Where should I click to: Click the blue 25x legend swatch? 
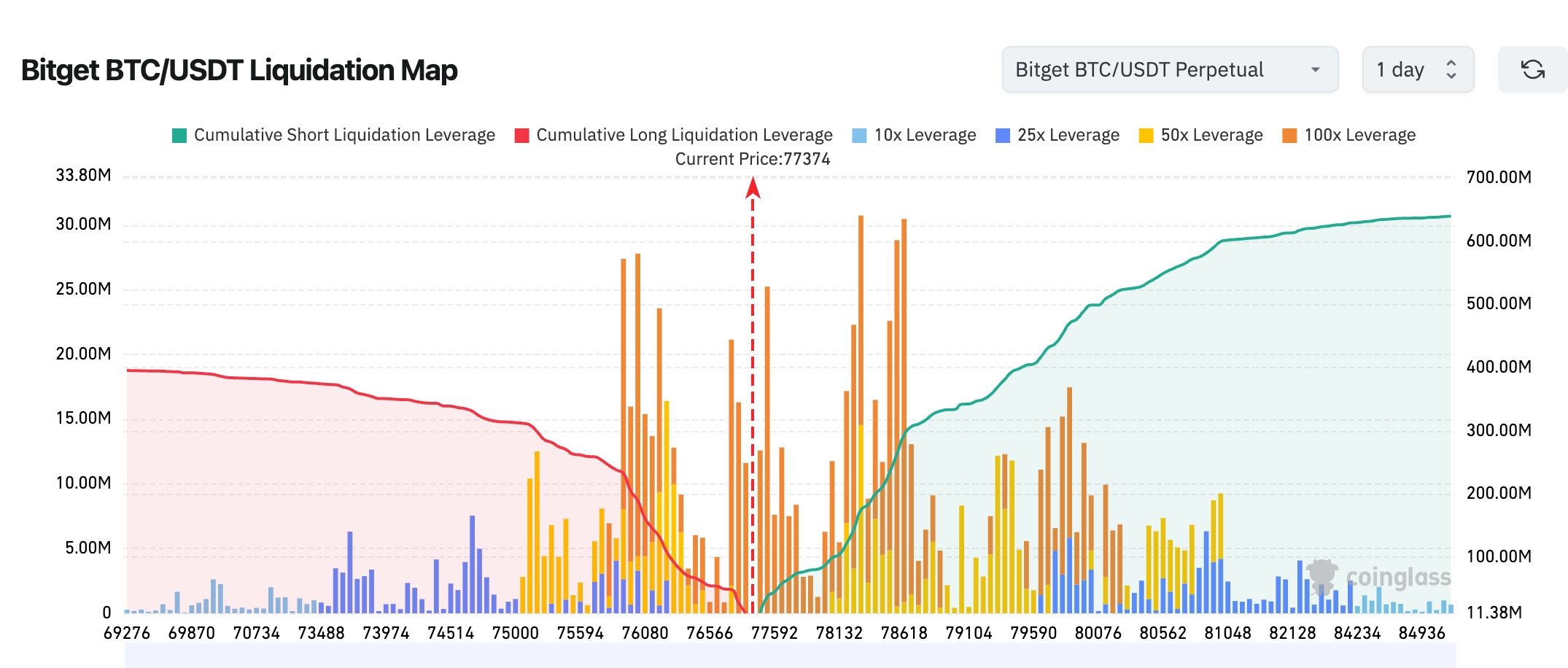[x=1003, y=136]
